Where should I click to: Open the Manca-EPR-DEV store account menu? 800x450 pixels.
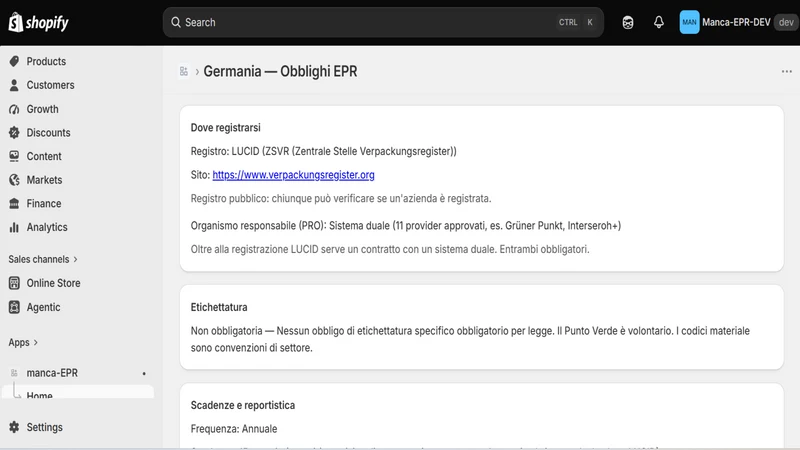[738, 22]
